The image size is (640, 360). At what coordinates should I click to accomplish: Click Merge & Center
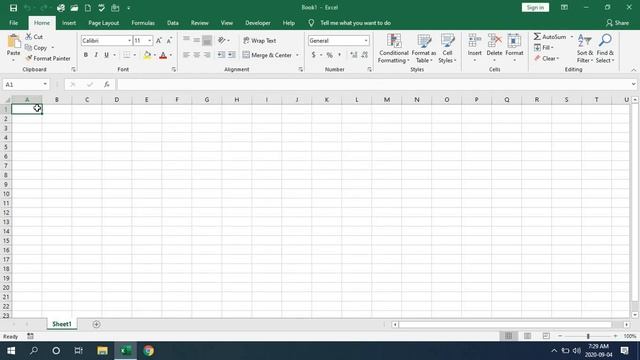[267, 55]
